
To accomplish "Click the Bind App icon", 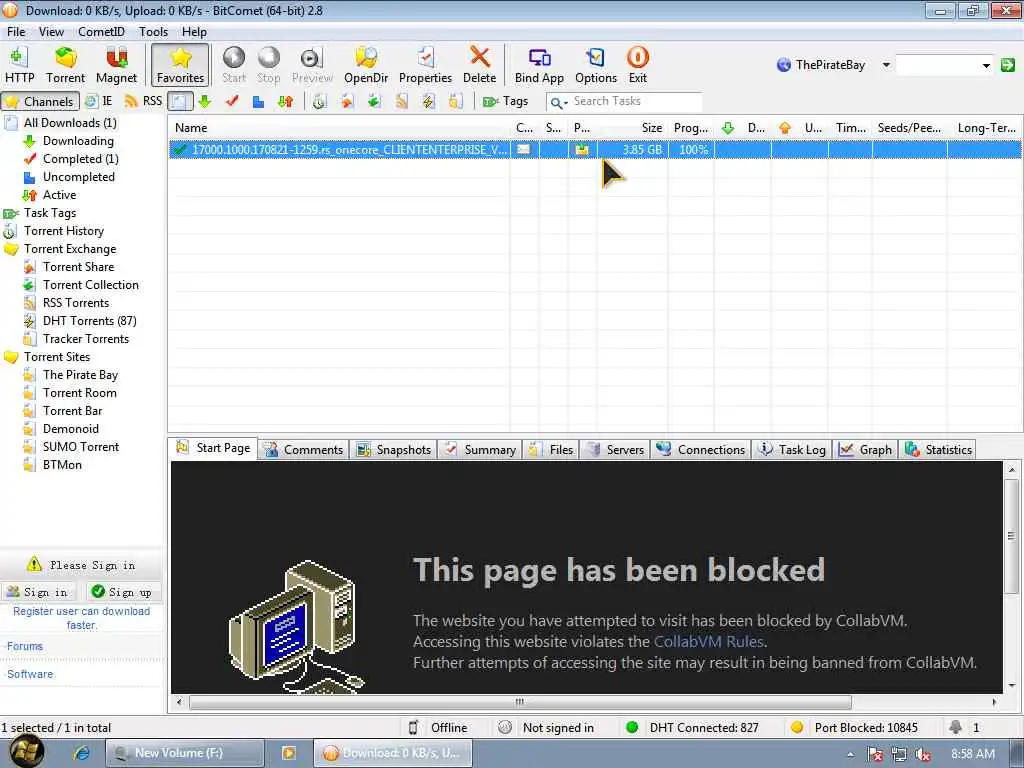I will click(x=539, y=65).
